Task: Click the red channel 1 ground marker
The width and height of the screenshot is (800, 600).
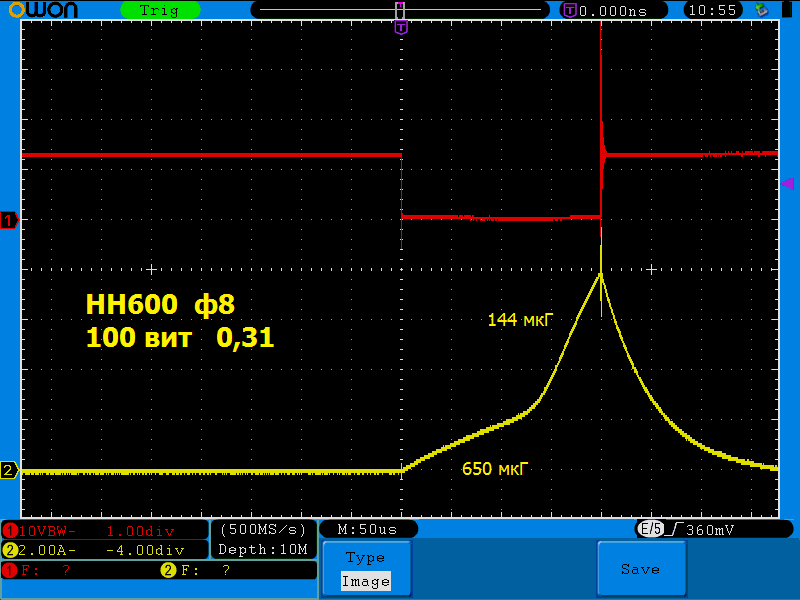Action: tap(9, 220)
